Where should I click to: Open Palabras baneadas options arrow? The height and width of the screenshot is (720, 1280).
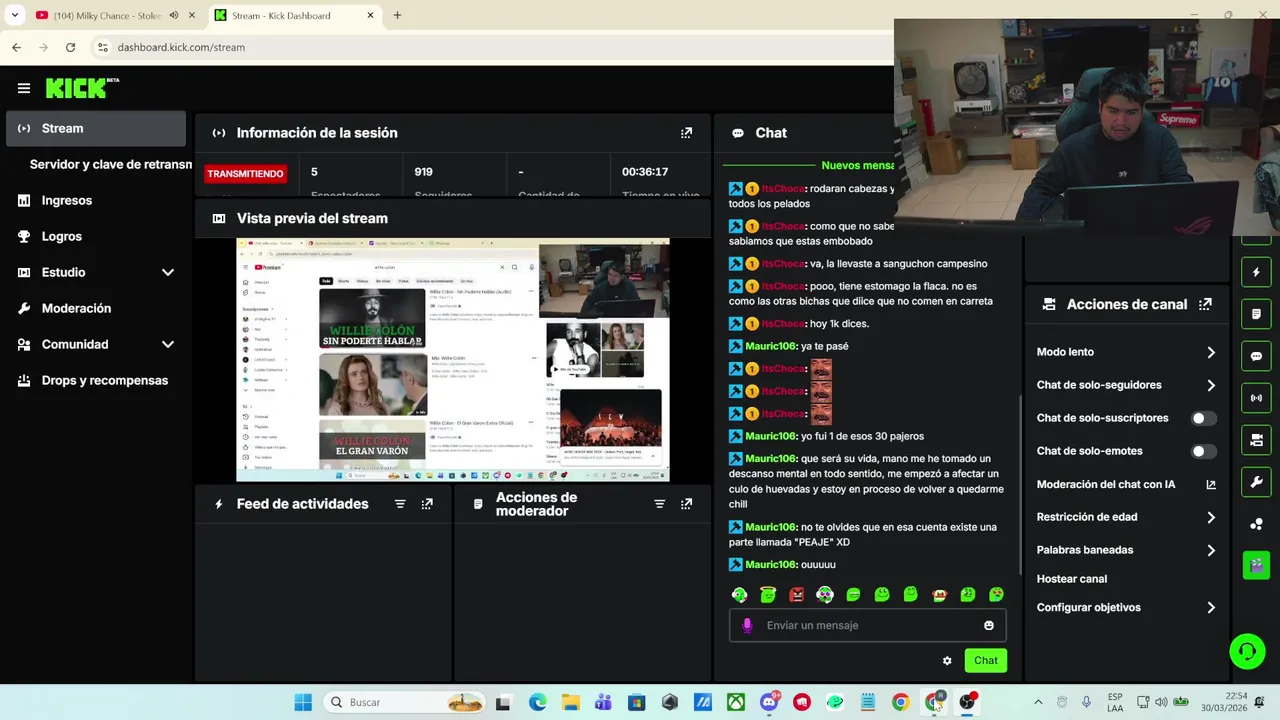point(1211,550)
